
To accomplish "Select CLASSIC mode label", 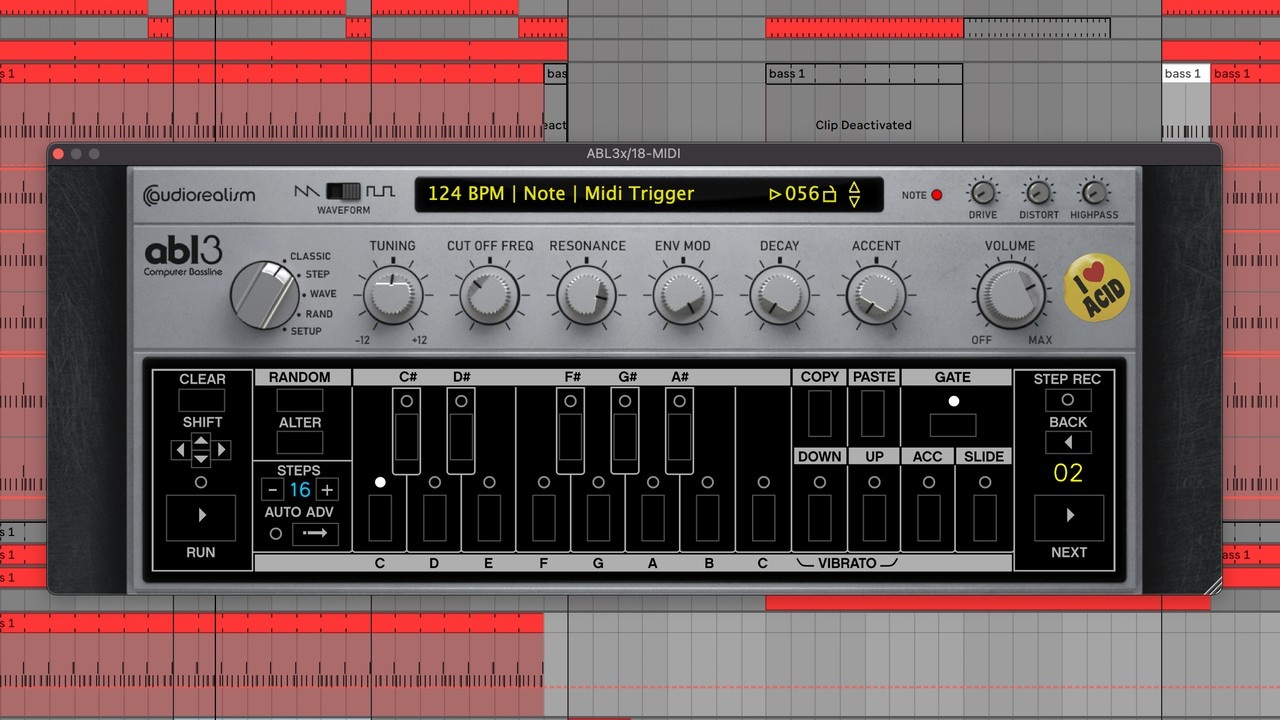I will (310, 256).
